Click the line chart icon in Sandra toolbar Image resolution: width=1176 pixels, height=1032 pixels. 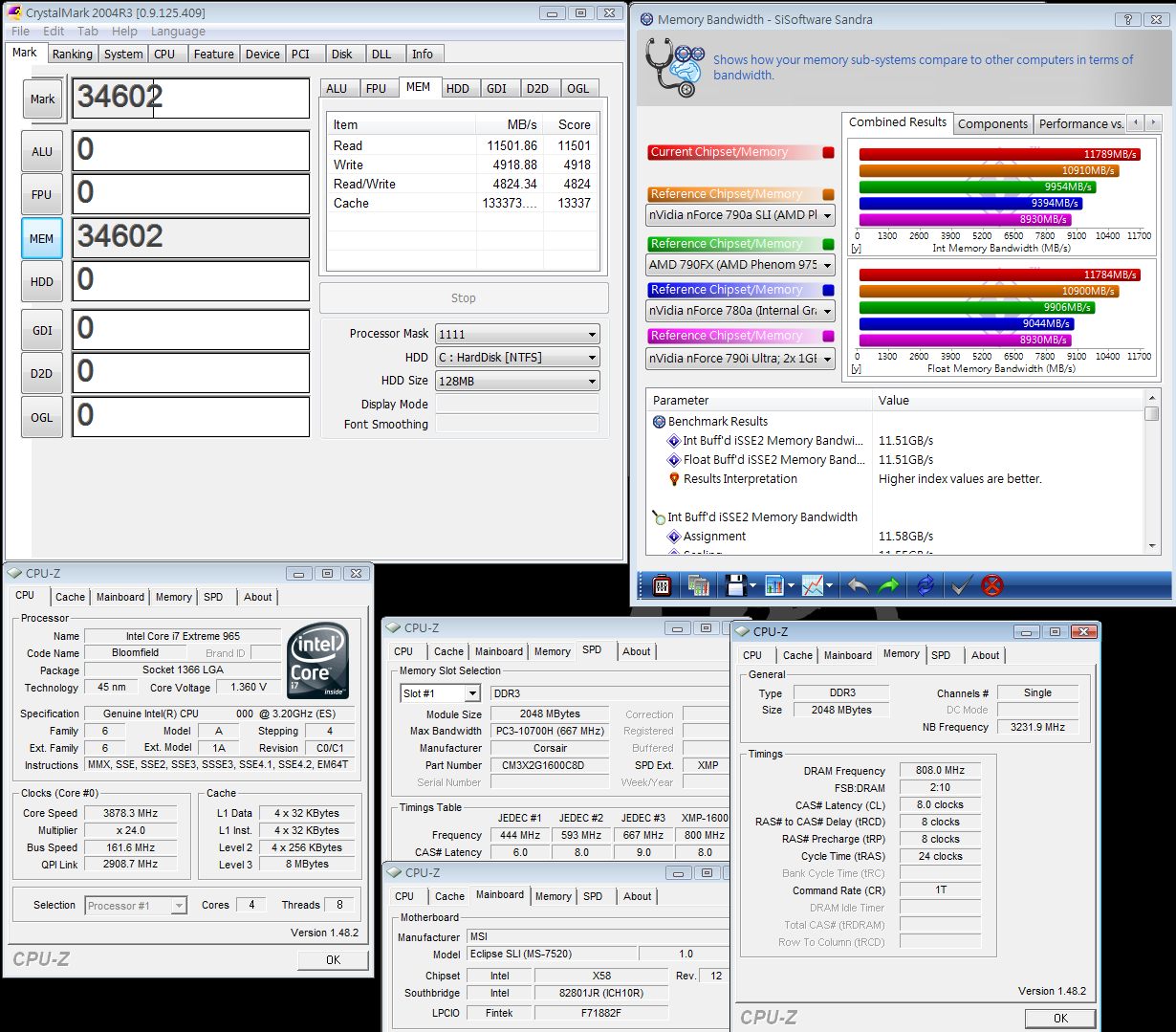click(x=813, y=585)
